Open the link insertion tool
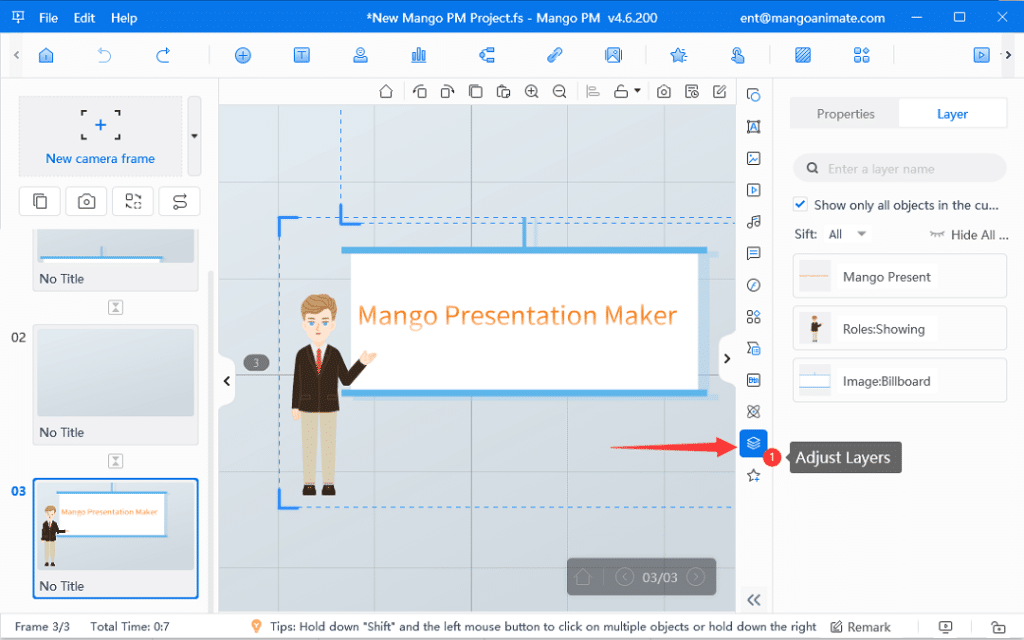This screenshot has width=1024, height=640. coord(553,55)
